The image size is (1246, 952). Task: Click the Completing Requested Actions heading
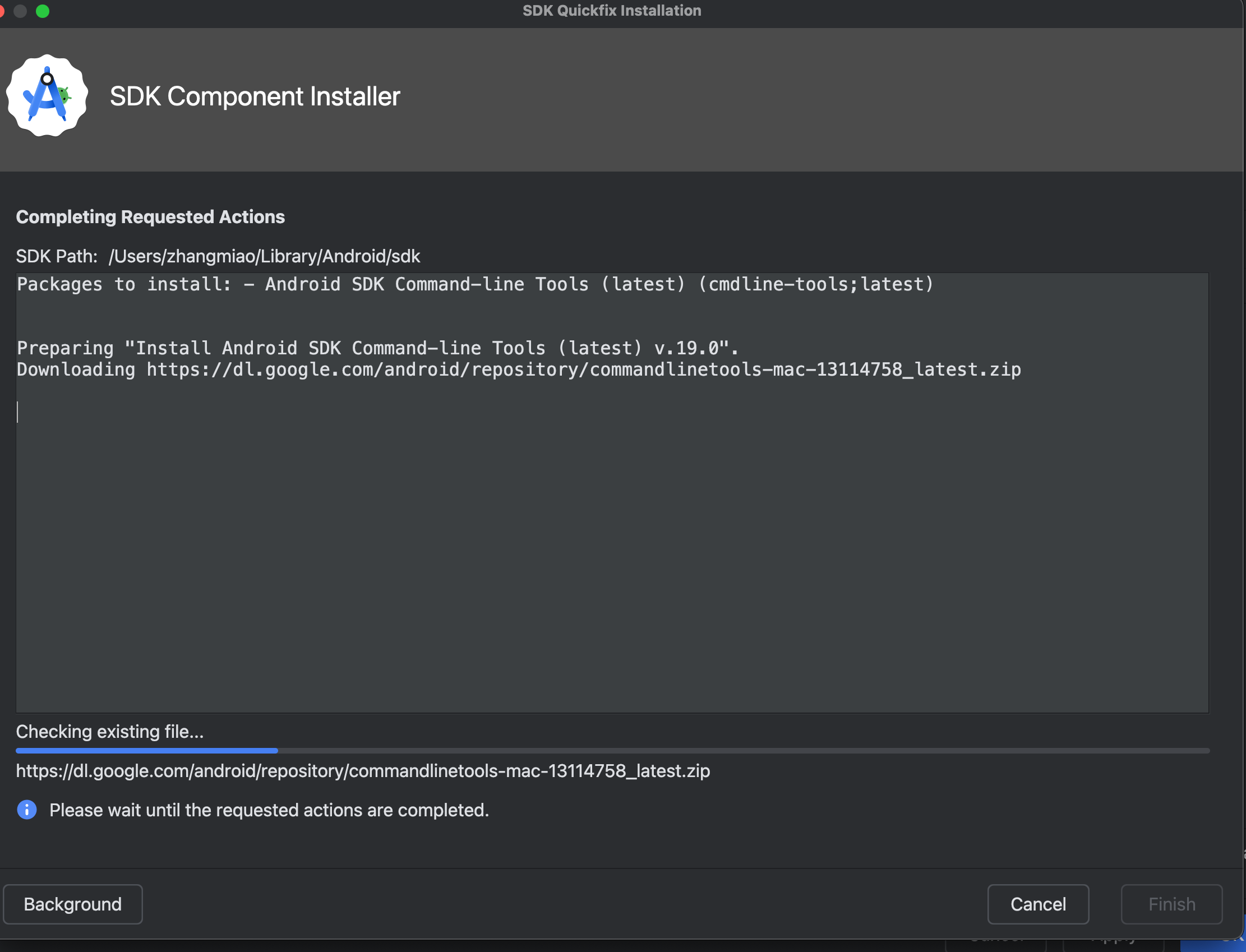click(x=150, y=217)
